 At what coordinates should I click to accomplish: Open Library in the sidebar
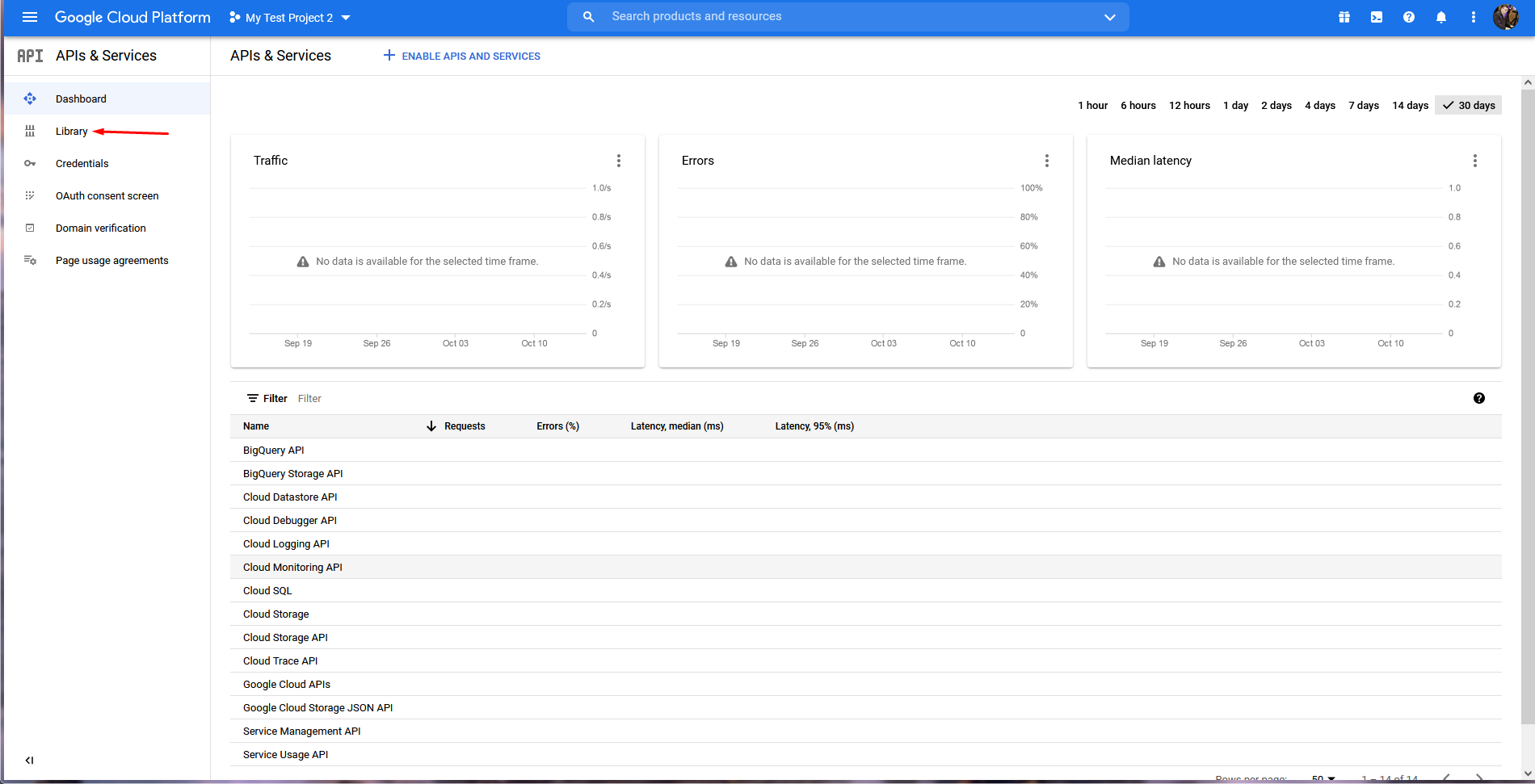coord(71,132)
